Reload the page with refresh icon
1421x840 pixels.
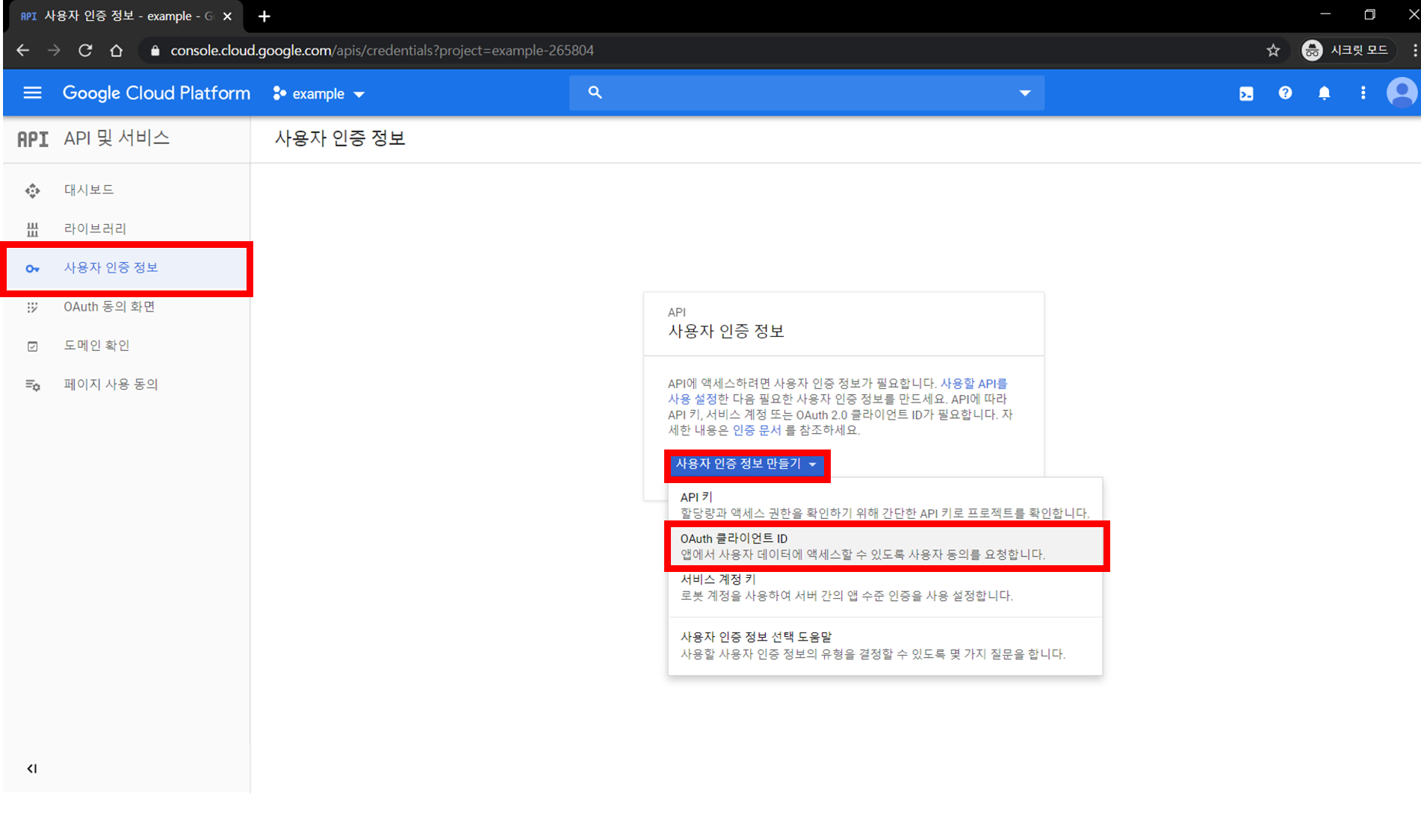pyautogui.click(x=85, y=51)
